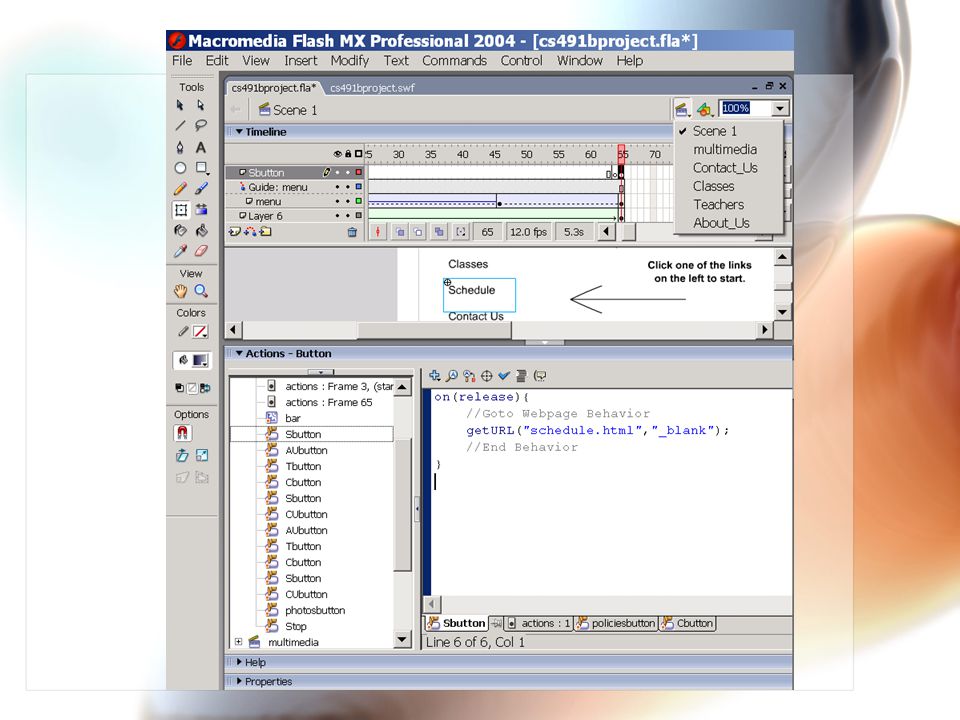Toggle blue outline square of Guide: menu layer
960x720 pixels.
pos(359,187)
